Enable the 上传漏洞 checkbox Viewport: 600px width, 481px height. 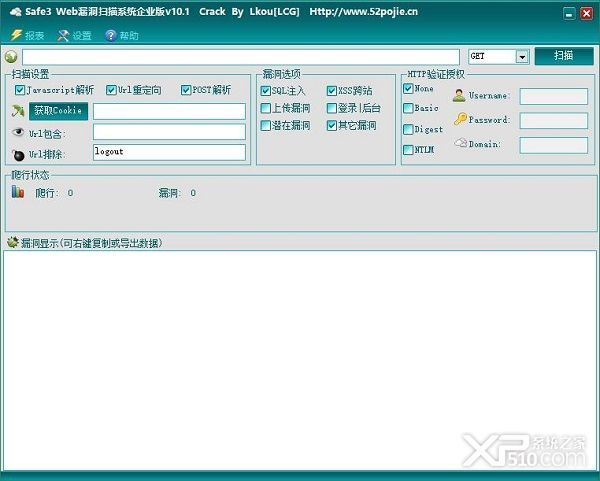point(265,108)
